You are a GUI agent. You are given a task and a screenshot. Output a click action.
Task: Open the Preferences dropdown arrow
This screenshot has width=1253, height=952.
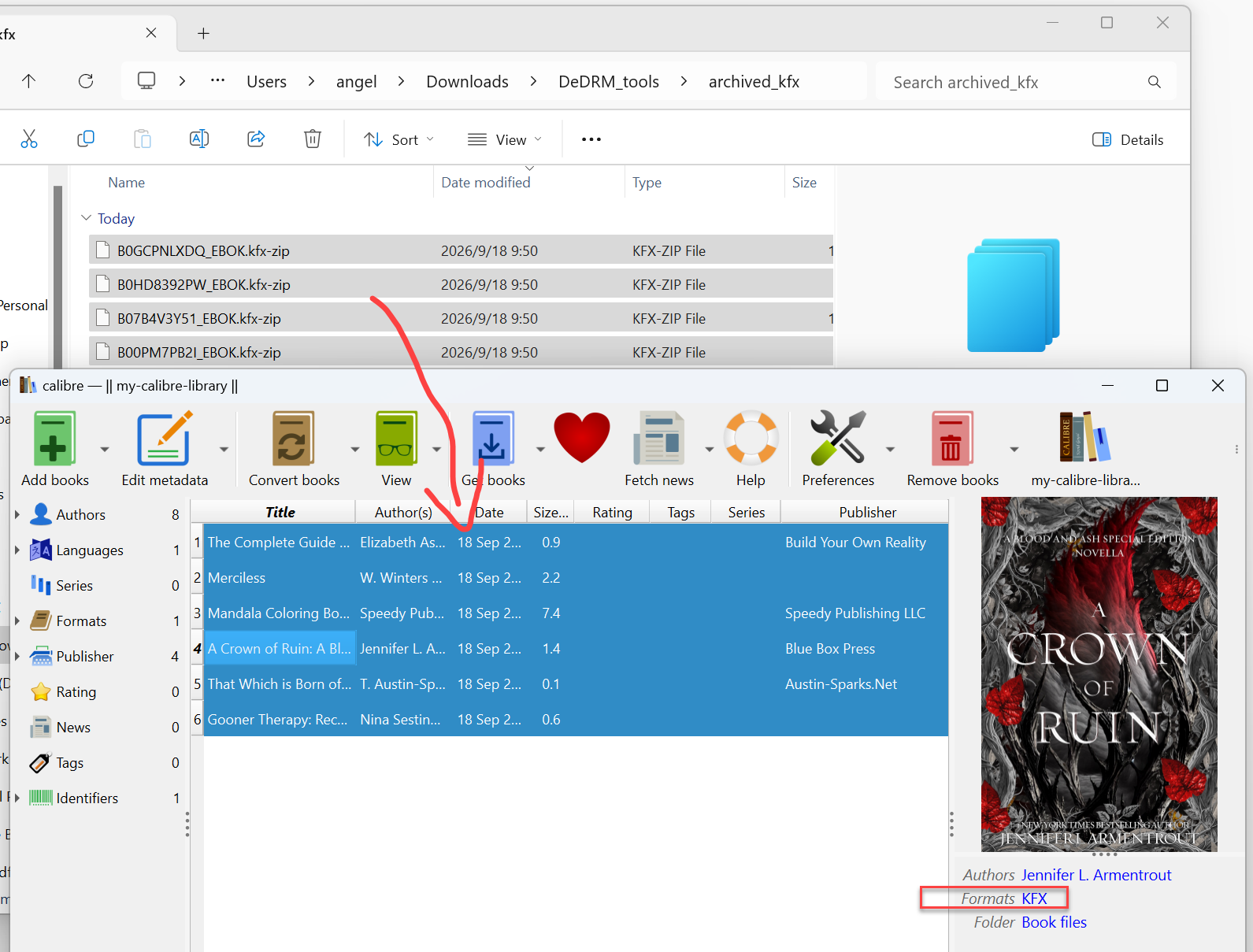tap(890, 449)
